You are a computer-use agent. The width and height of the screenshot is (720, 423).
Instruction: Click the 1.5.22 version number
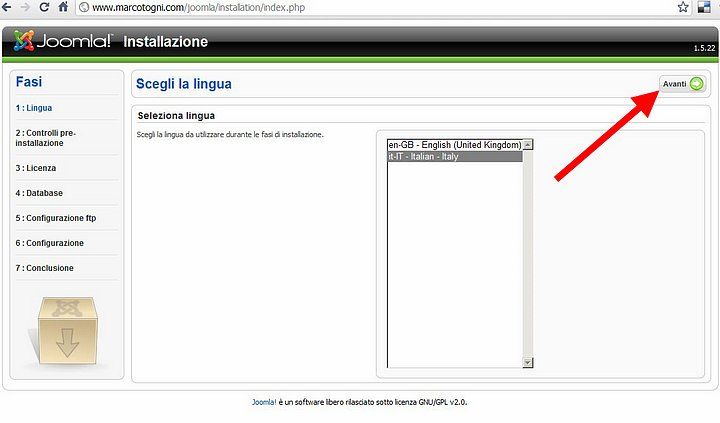(x=704, y=48)
